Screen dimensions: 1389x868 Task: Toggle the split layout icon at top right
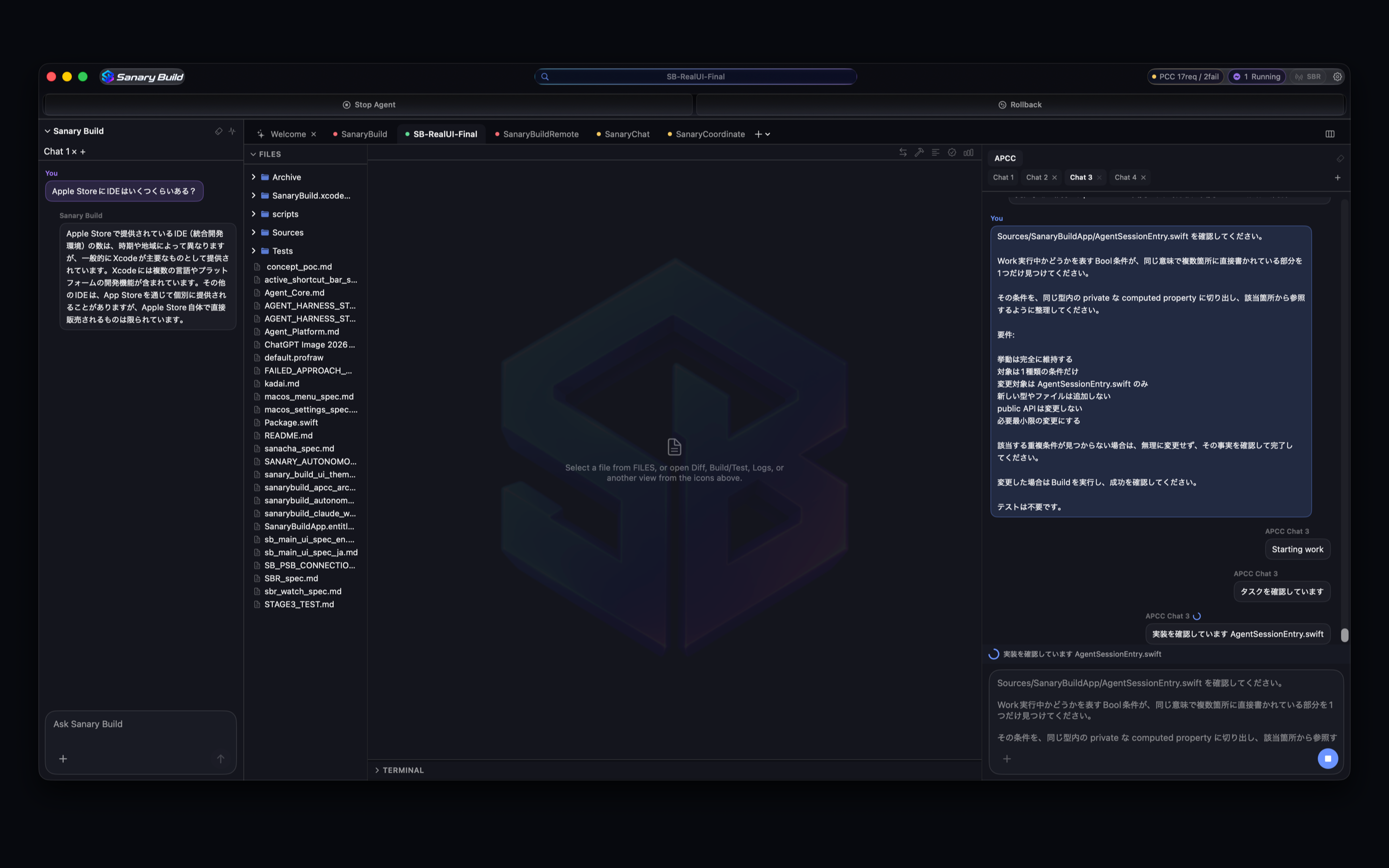pyautogui.click(x=1330, y=134)
